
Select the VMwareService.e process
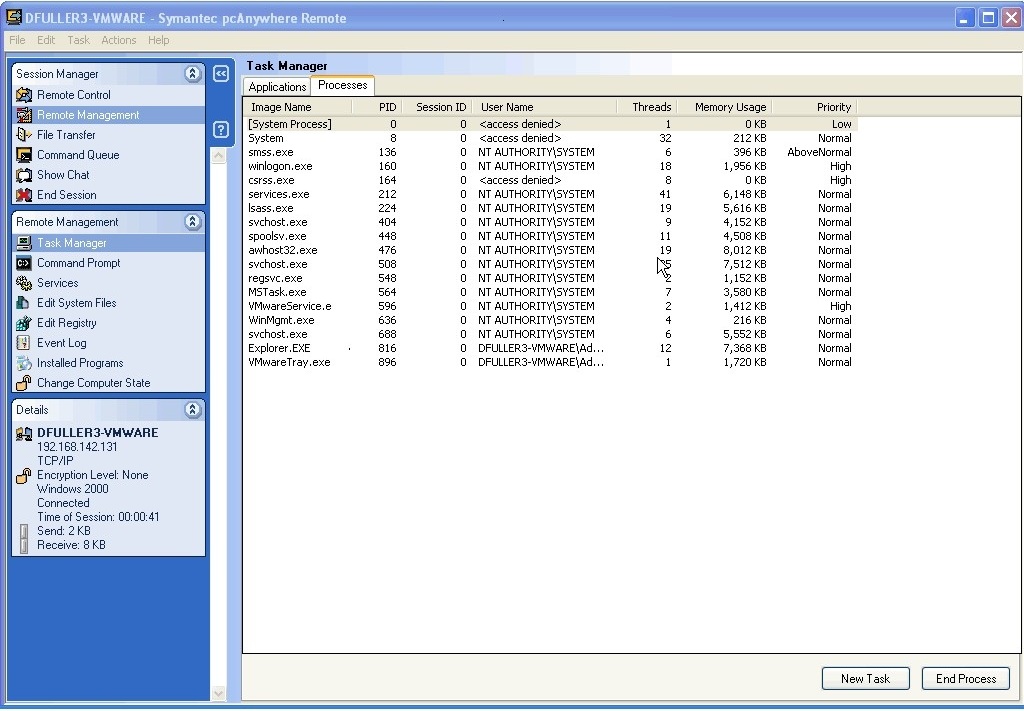coord(551,306)
